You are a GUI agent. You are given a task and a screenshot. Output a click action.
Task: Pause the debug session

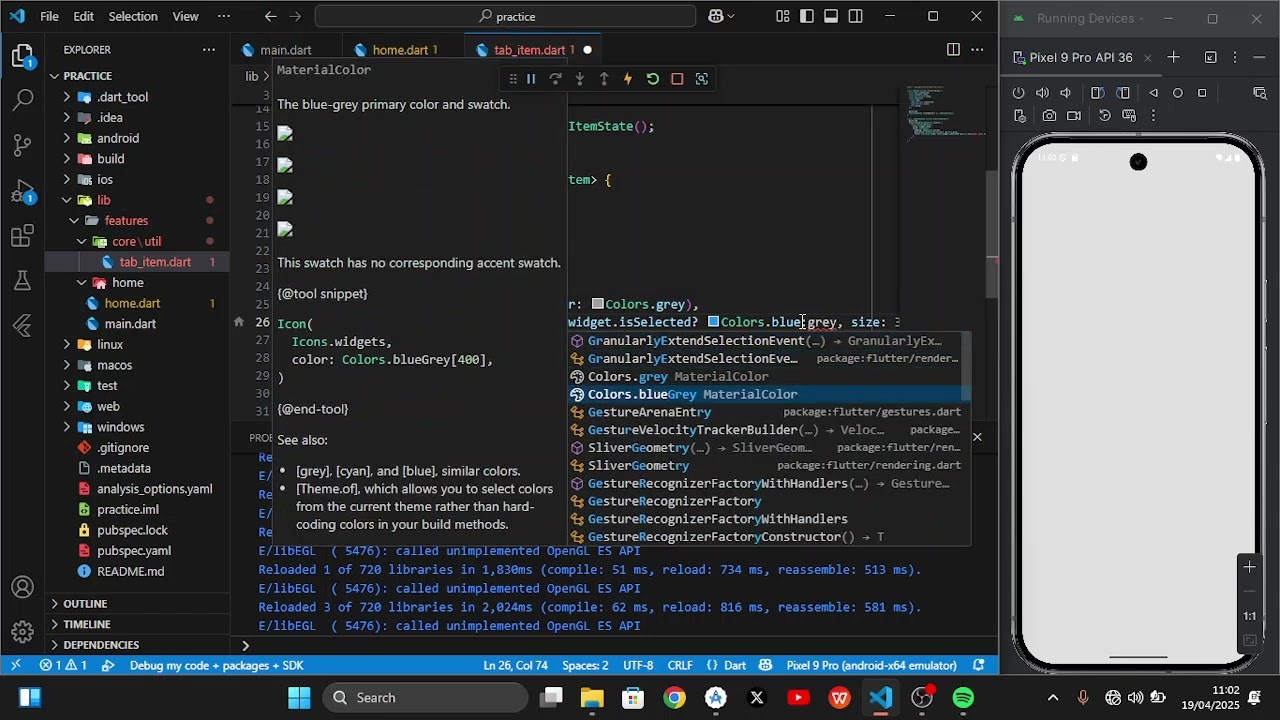(532, 79)
